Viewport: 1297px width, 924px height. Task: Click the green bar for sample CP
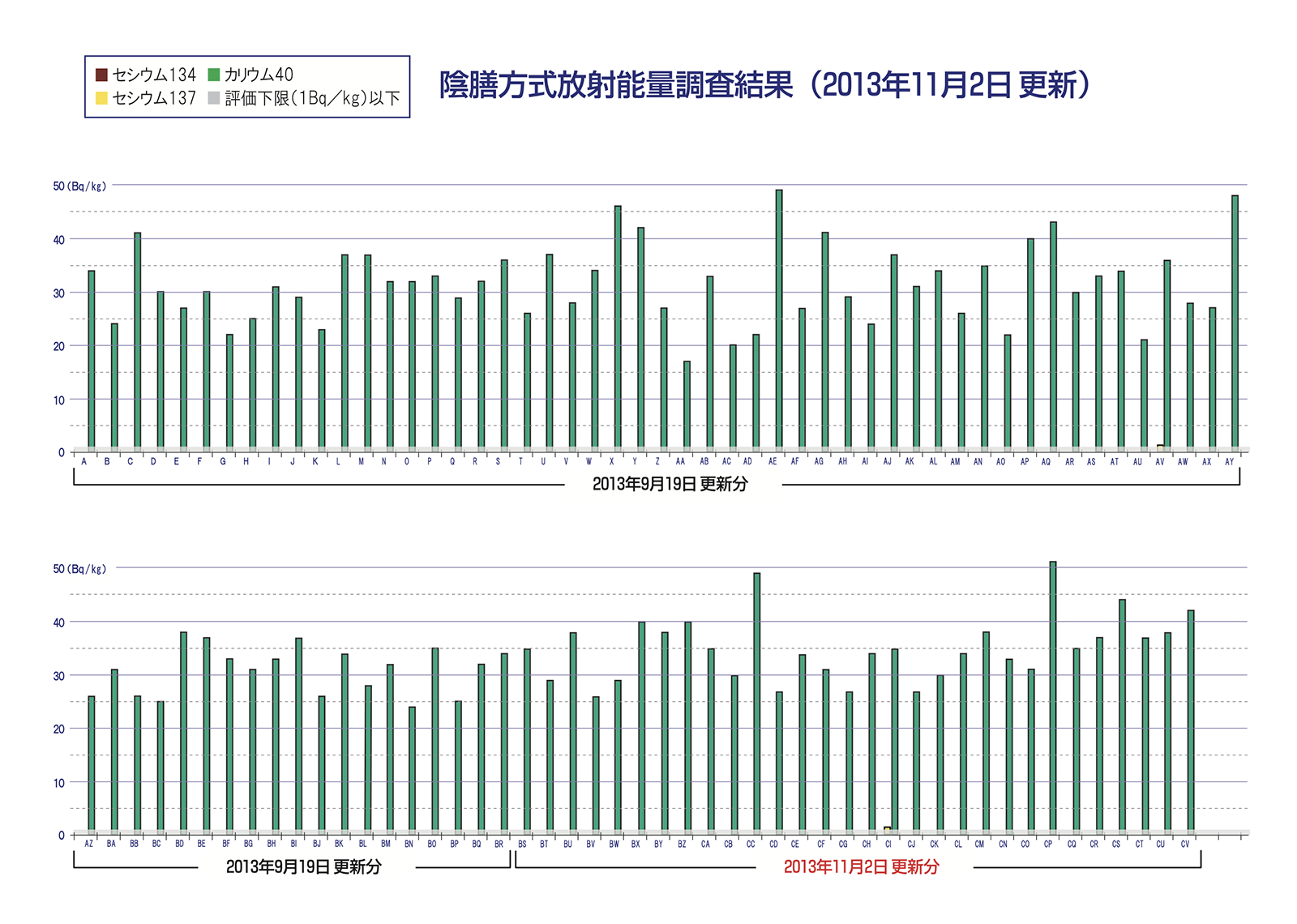coord(1053,696)
